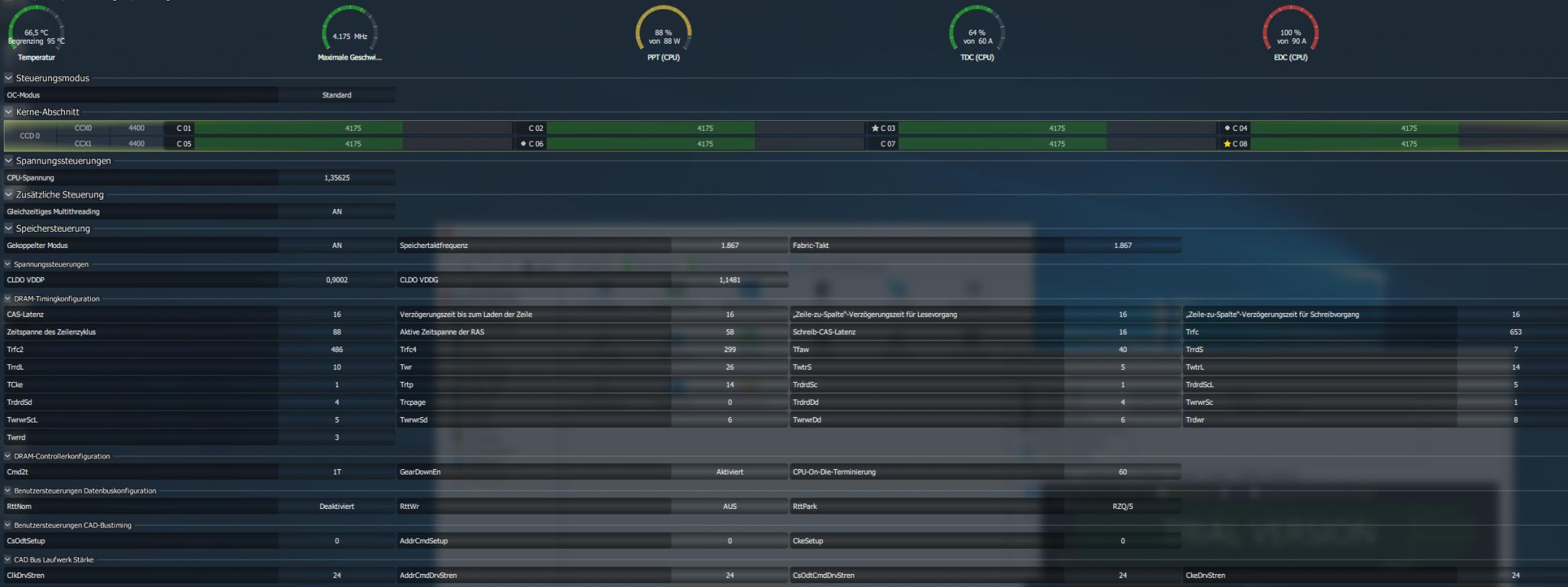Image resolution: width=1568 pixels, height=587 pixels.
Task: Collapse the Zusätzliche Steuerung section
Action: point(8,194)
